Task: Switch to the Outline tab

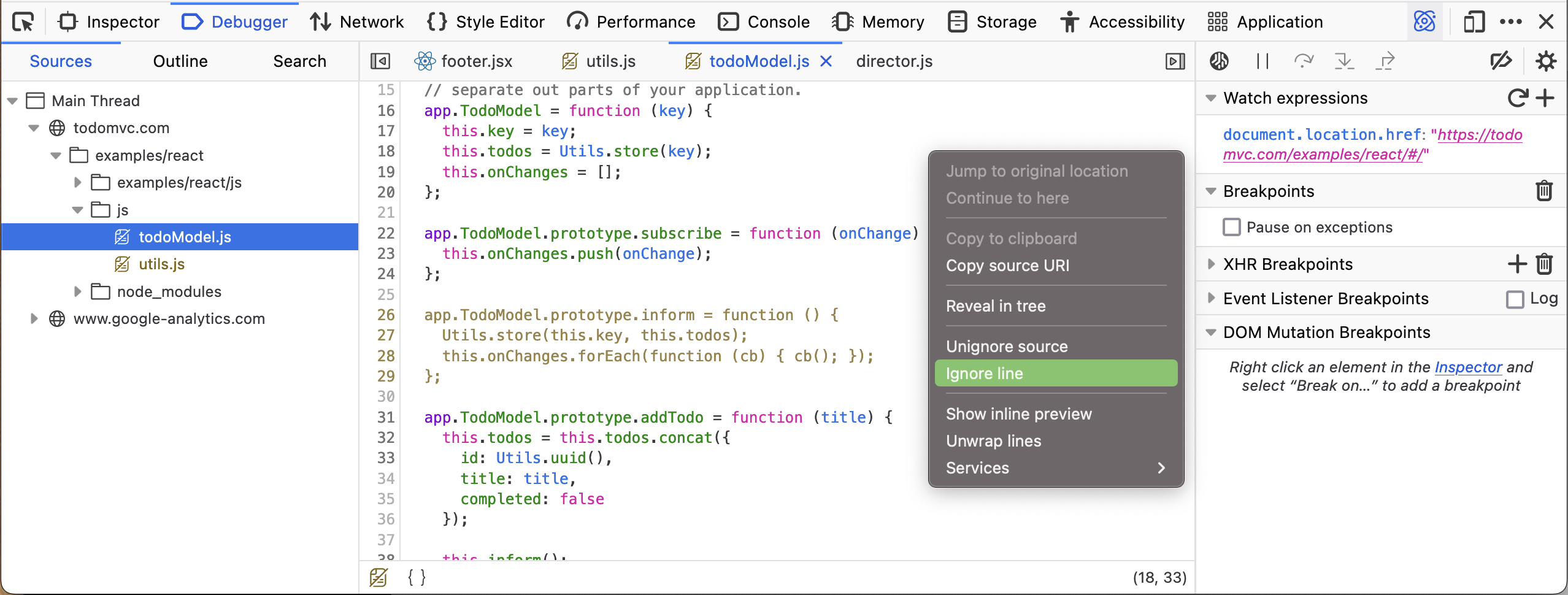Action: click(180, 61)
